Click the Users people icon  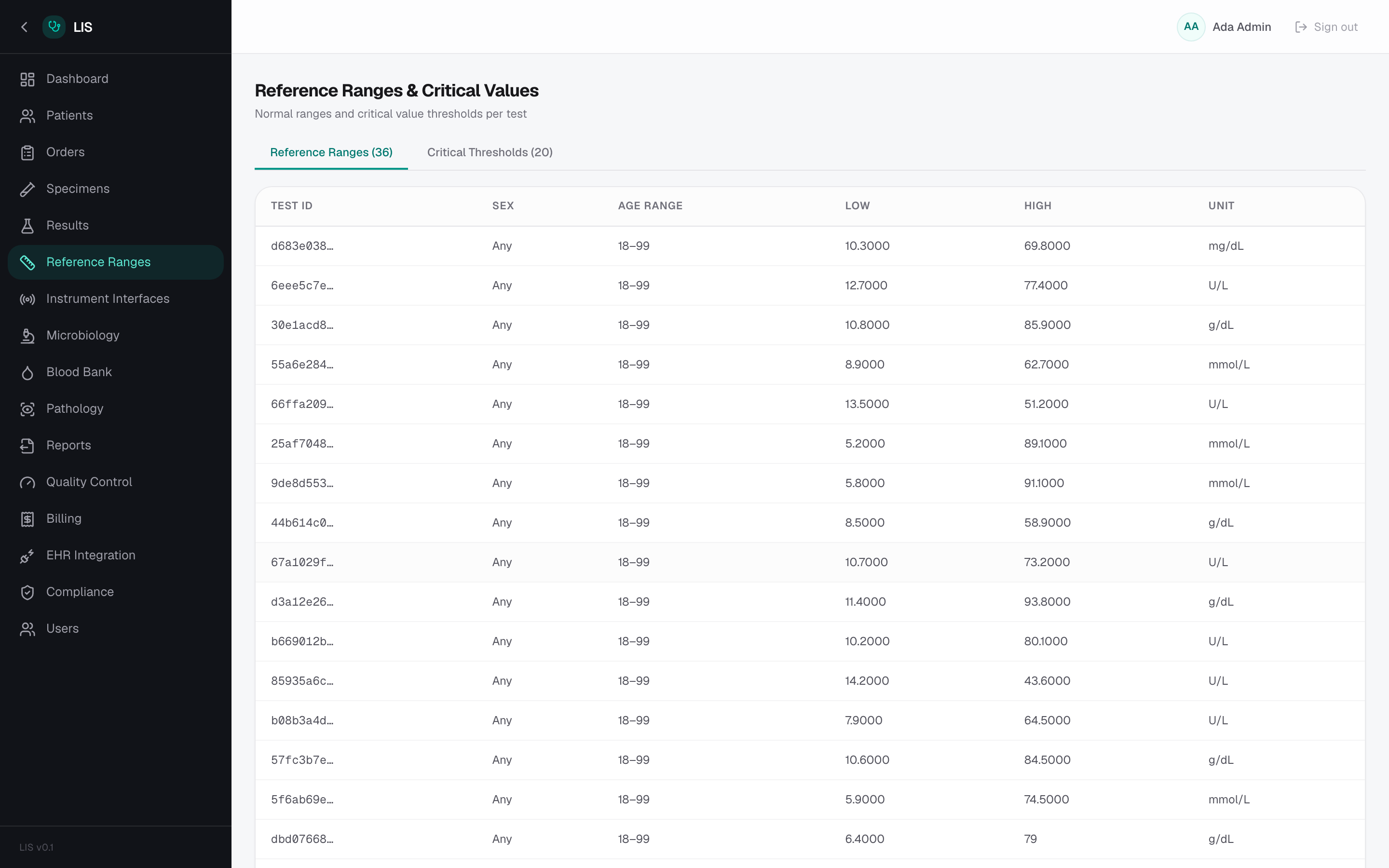[x=27, y=629]
